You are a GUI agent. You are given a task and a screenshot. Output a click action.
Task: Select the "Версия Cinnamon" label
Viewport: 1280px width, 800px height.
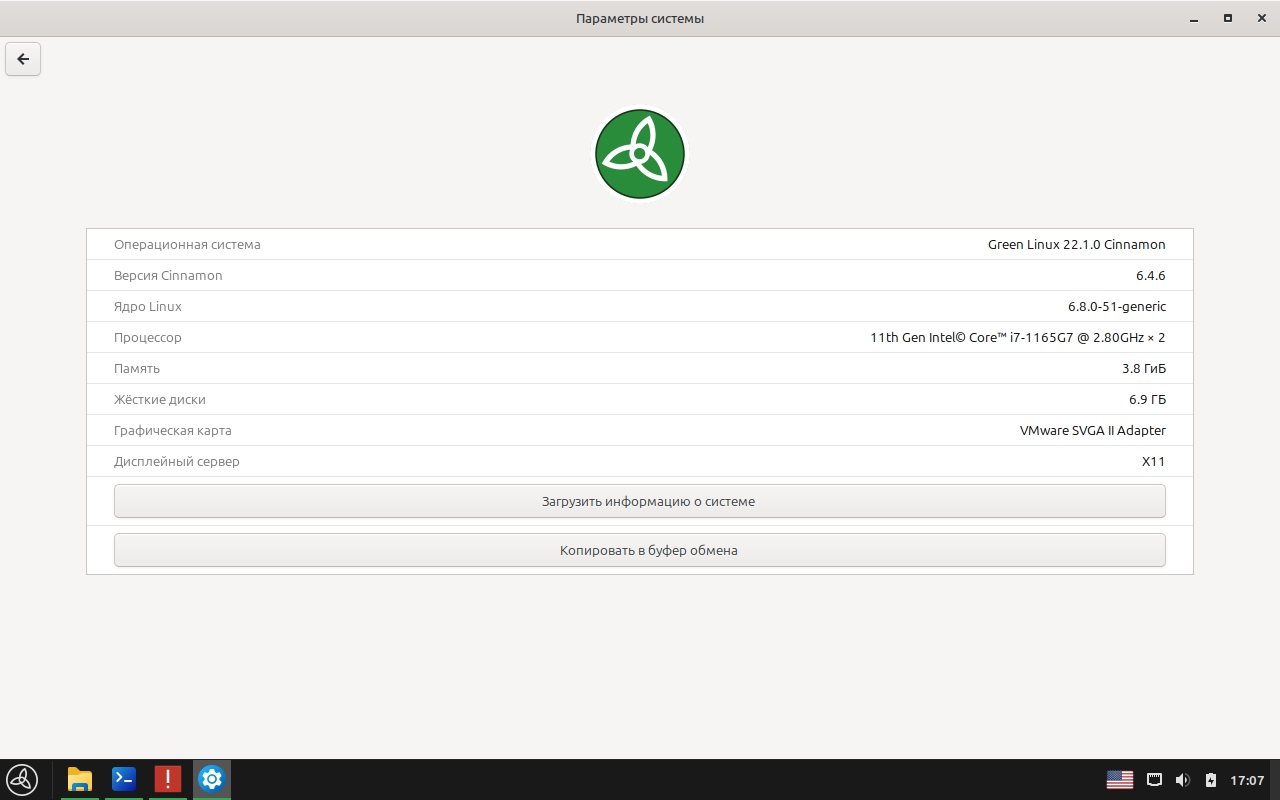168,275
